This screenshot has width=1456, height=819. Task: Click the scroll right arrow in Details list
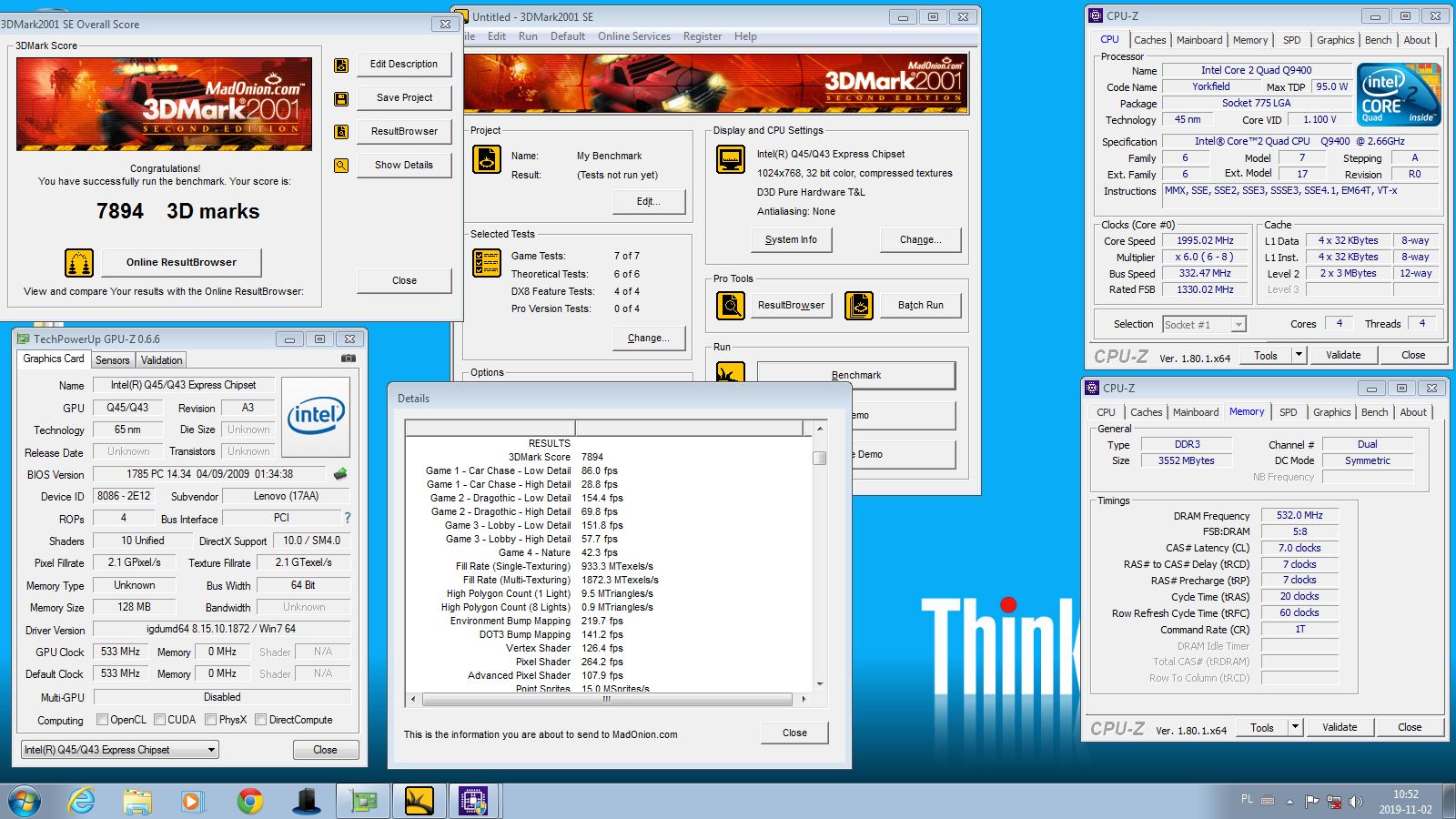click(x=804, y=699)
